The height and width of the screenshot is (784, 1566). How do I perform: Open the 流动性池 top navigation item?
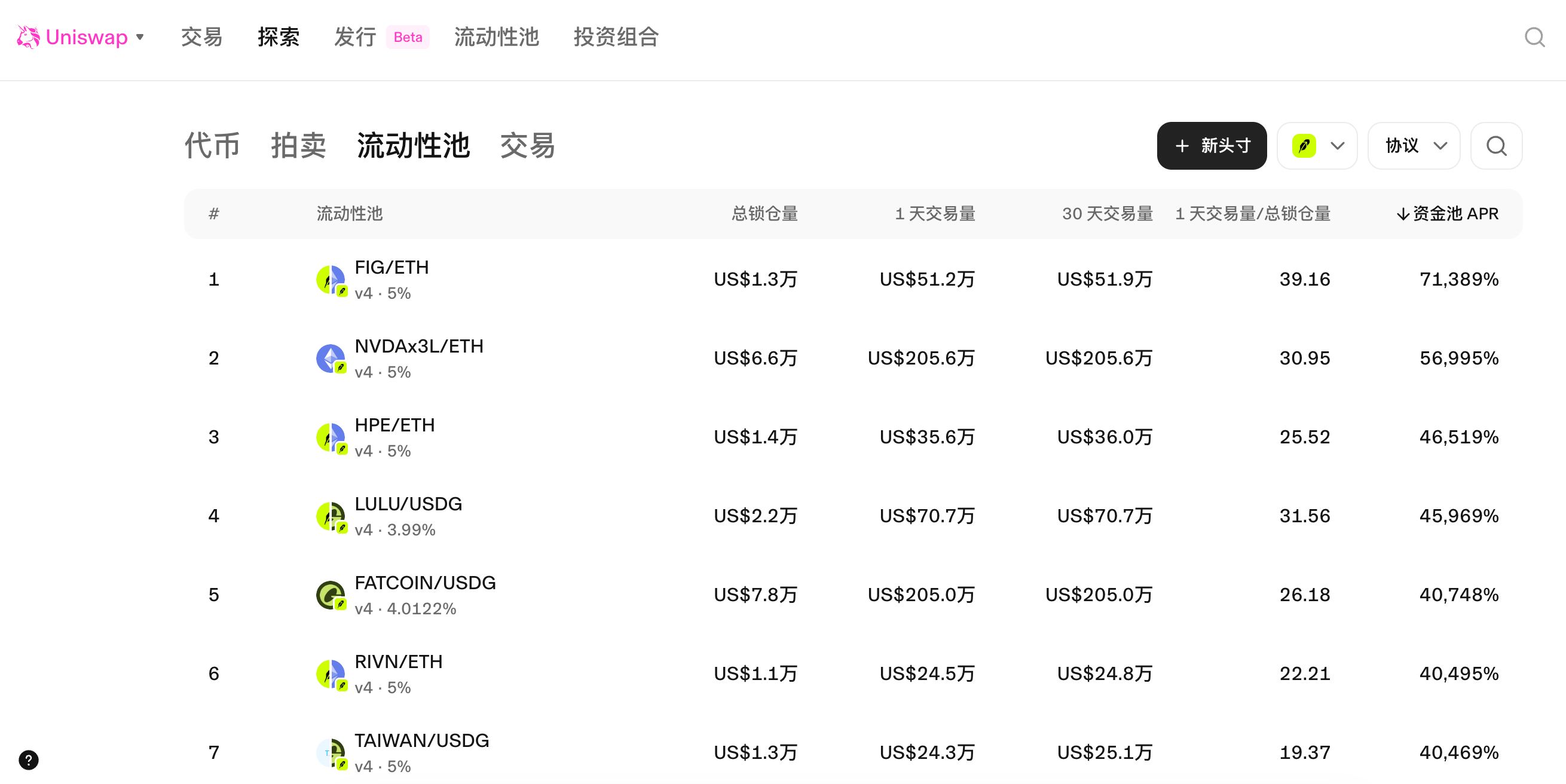click(x=497, y=37)
